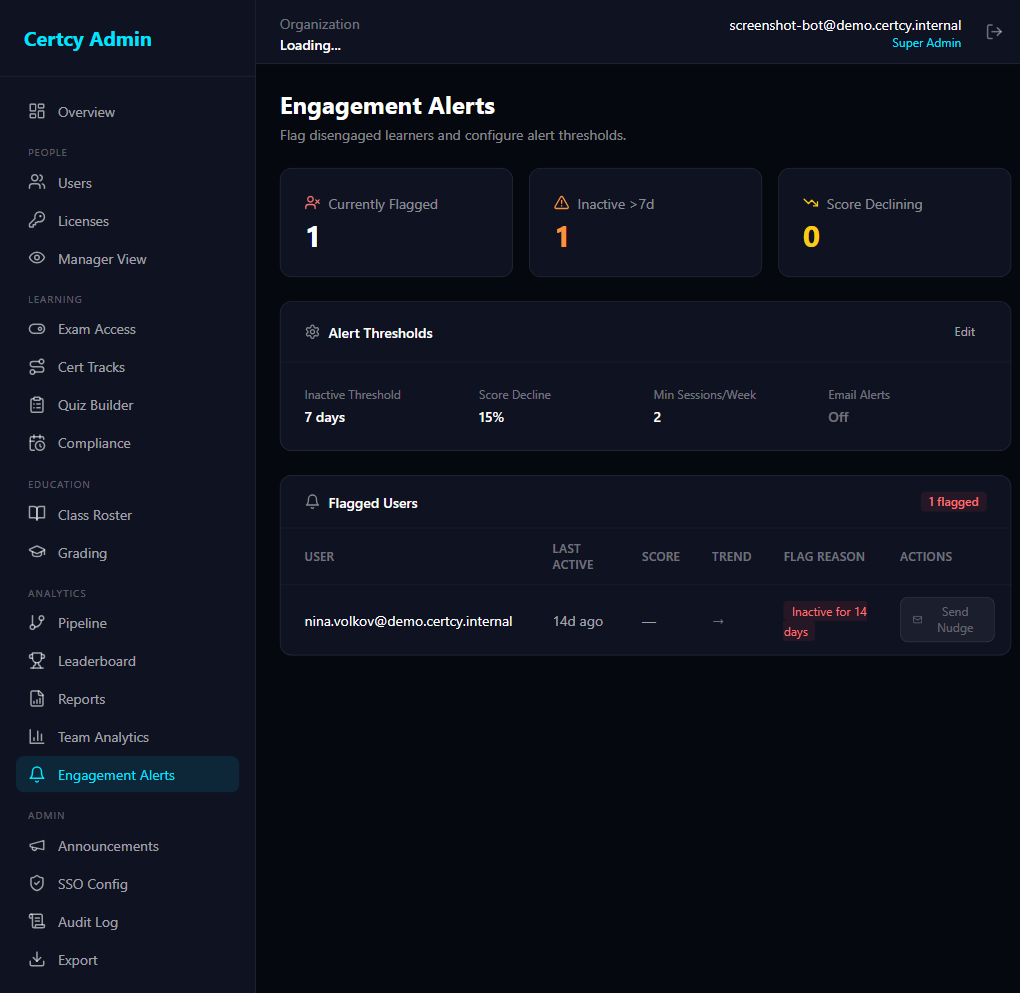Click the Class Roster book icon
The image size is (1020, 993).
point(37,514)
